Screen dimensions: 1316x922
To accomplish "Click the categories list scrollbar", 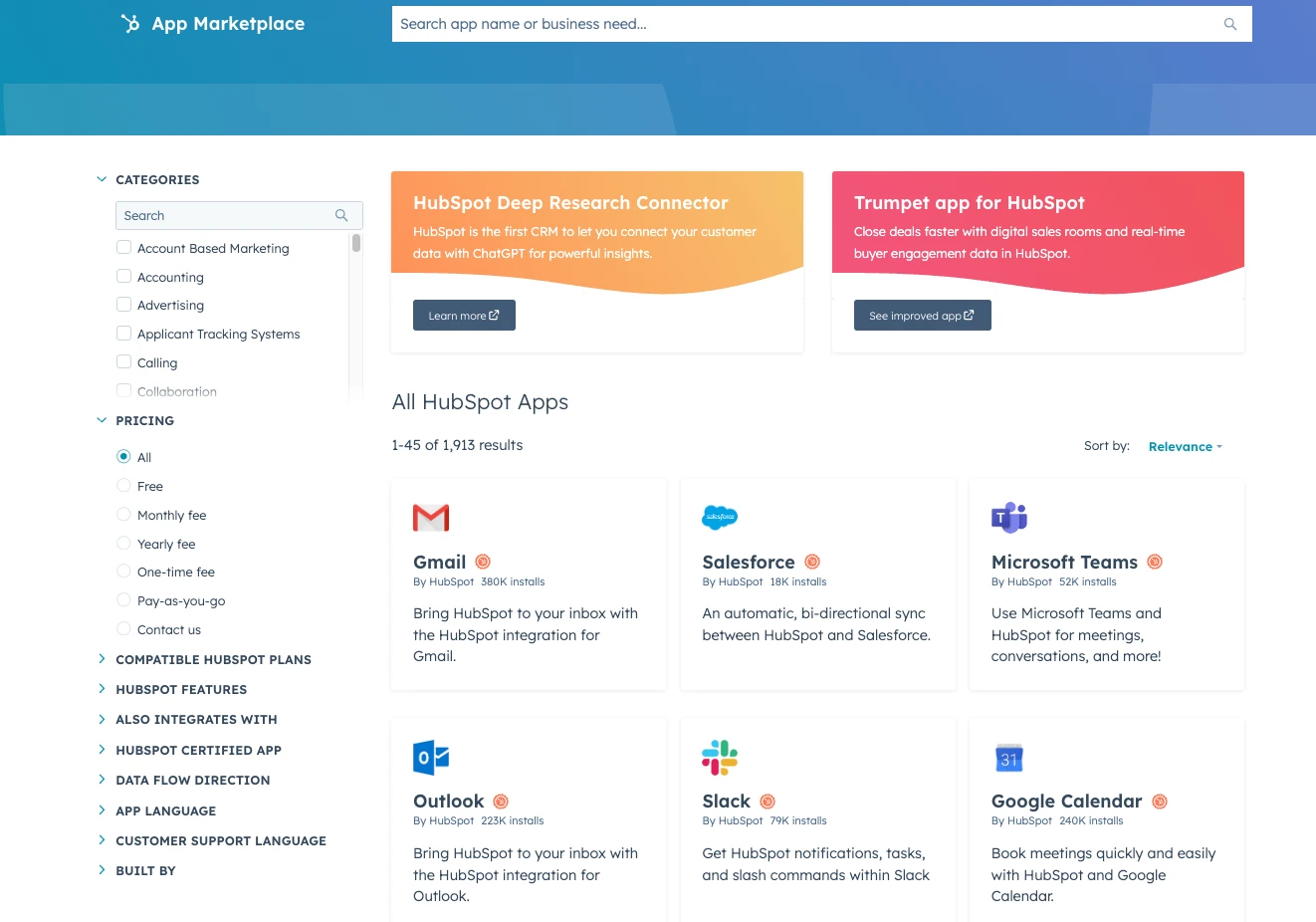I will coord(355,243).
